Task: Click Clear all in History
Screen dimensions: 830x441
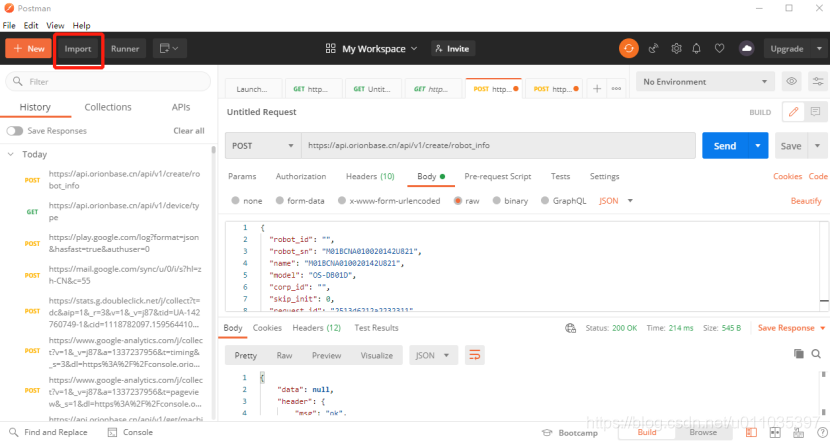Action: coord(189,131)
